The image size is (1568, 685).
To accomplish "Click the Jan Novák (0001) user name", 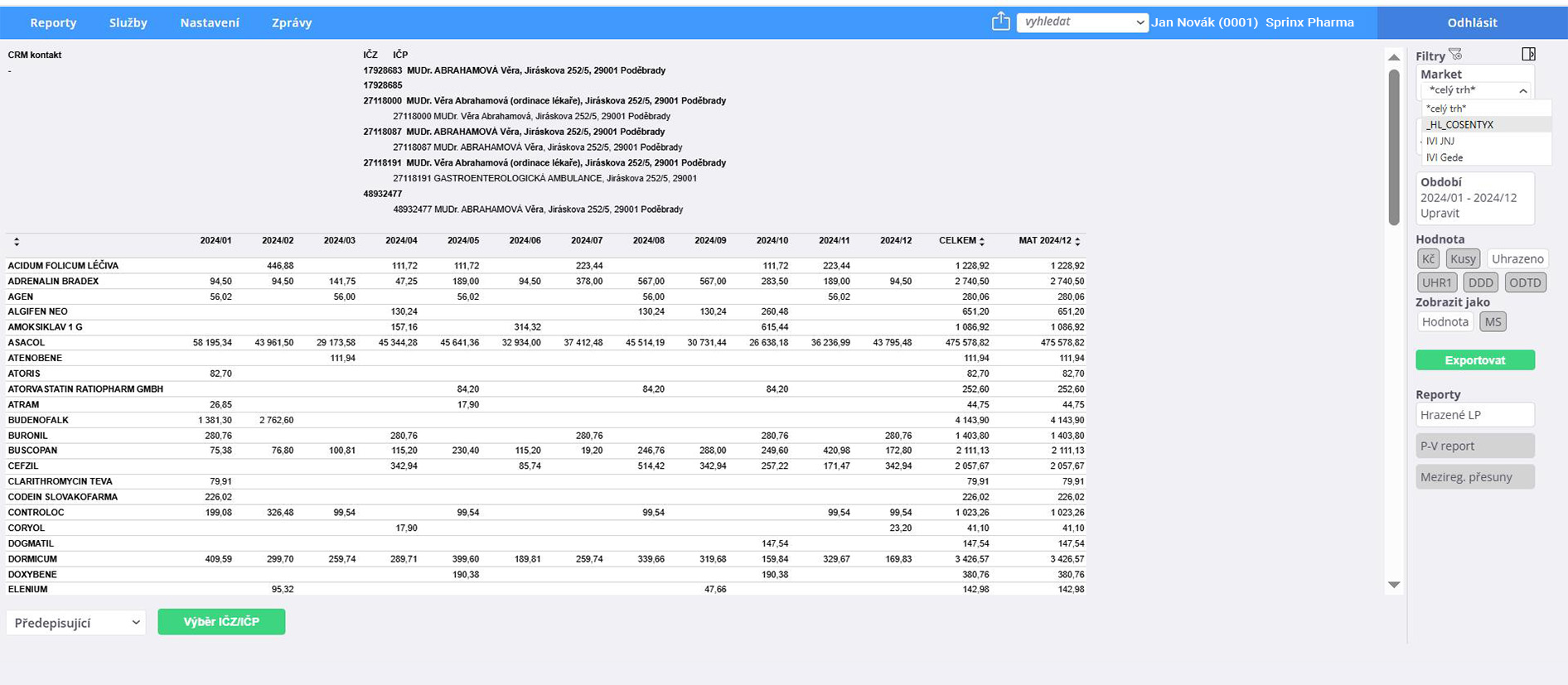I will tap(1204, 22).
